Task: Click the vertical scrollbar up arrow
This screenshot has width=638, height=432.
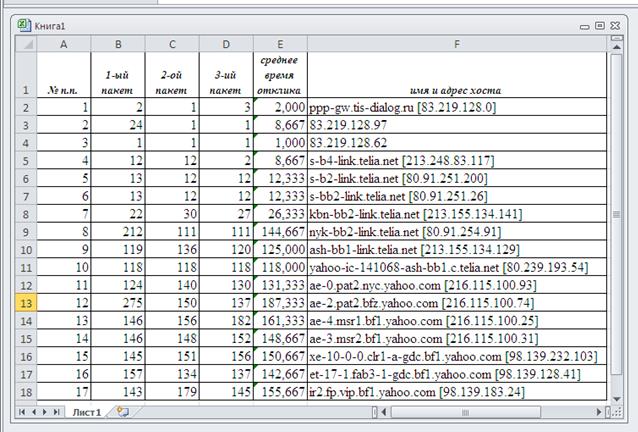Action: pyautogui.click(x=616, y=47)
